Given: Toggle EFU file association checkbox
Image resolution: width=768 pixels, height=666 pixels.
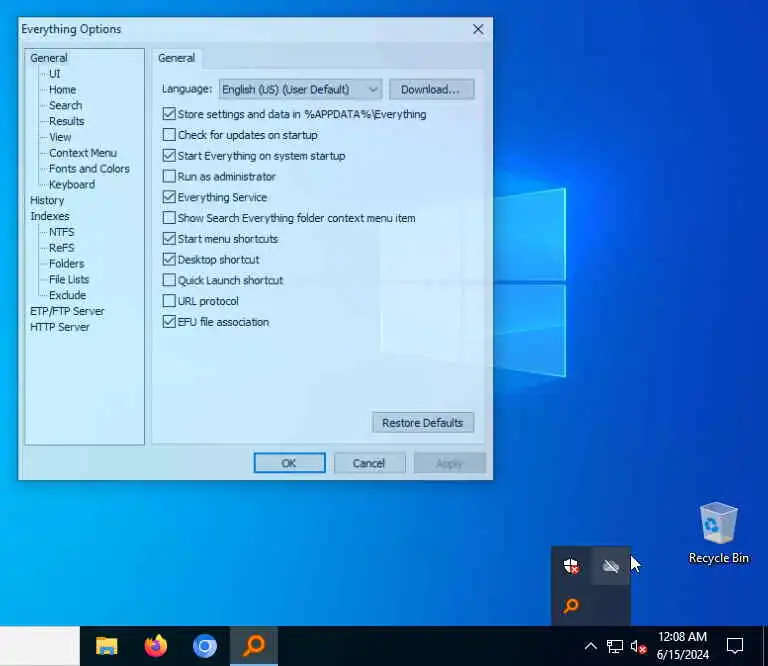Looking at the screenshot, I should click(169, 322).
